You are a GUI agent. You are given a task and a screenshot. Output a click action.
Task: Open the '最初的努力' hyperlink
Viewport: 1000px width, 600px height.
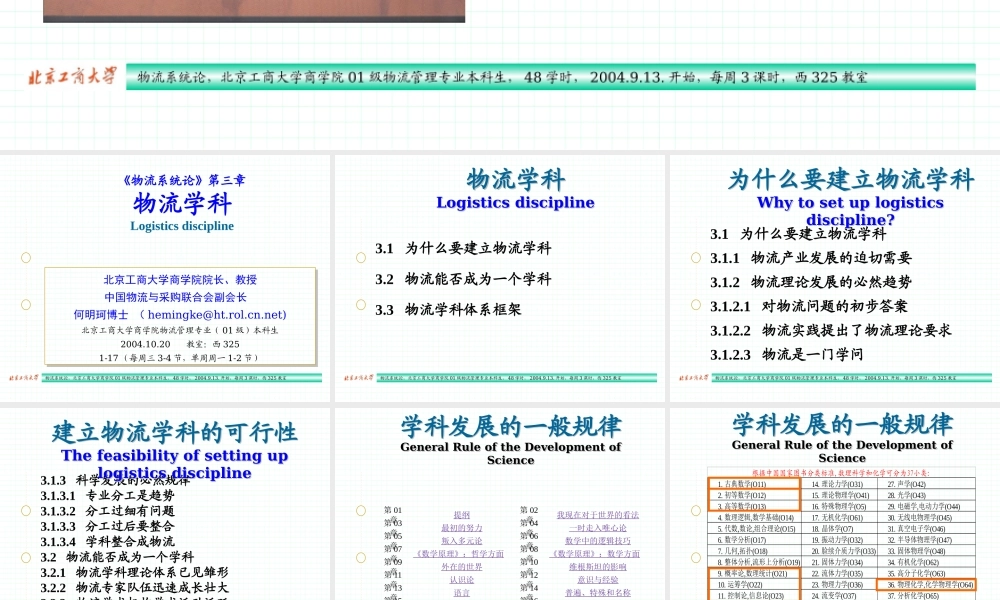pos(462,528)
